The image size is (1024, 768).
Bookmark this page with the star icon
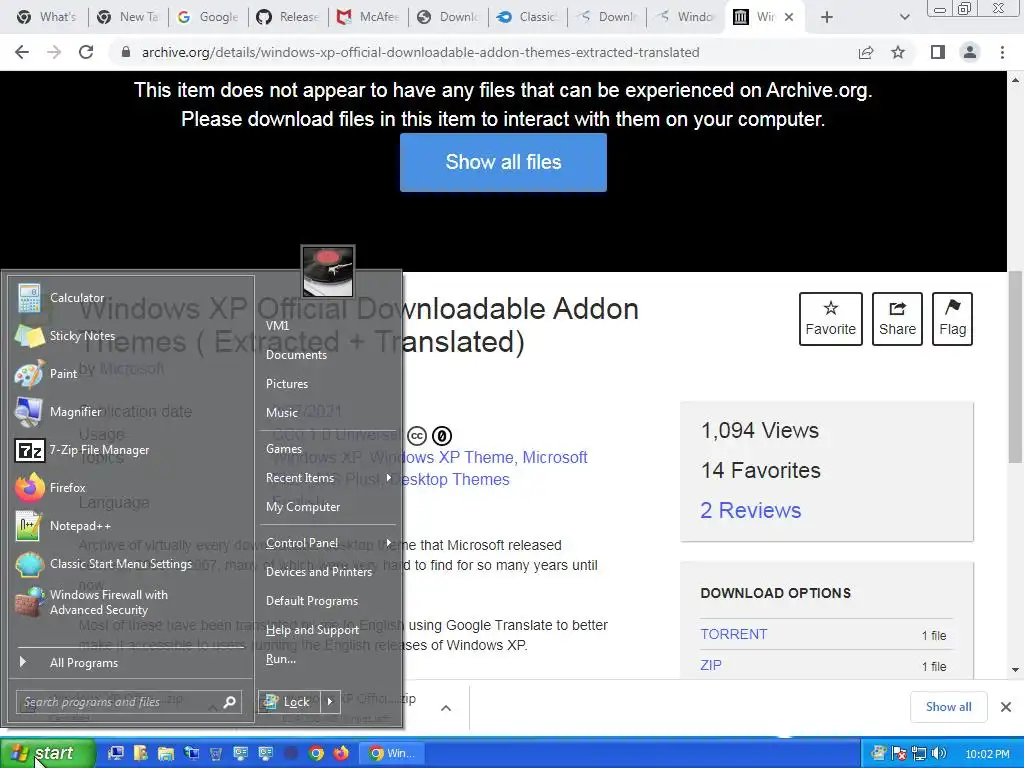(x=898, y=52)
